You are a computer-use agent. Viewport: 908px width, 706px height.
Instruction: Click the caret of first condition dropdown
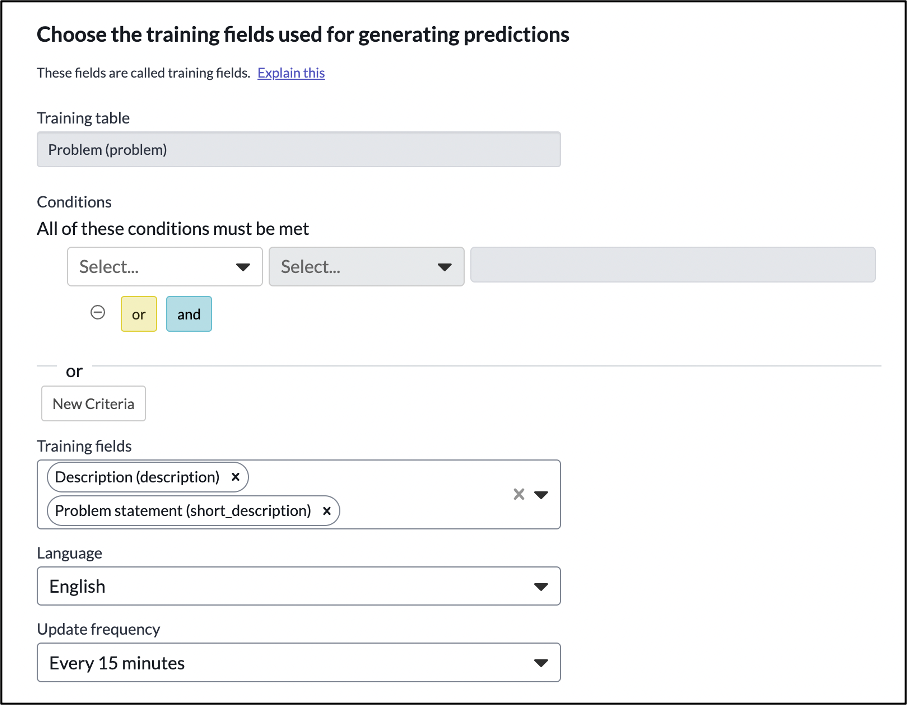[x=243, y=267]
